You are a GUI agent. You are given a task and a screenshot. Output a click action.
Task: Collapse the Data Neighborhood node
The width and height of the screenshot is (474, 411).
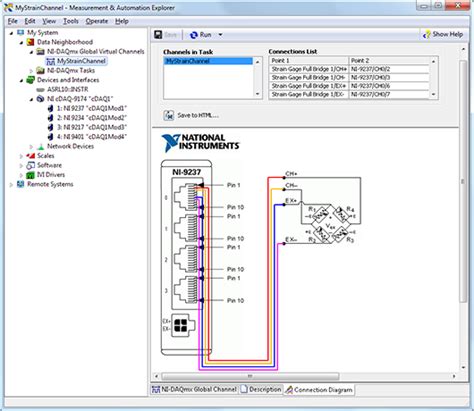(22, 42)
